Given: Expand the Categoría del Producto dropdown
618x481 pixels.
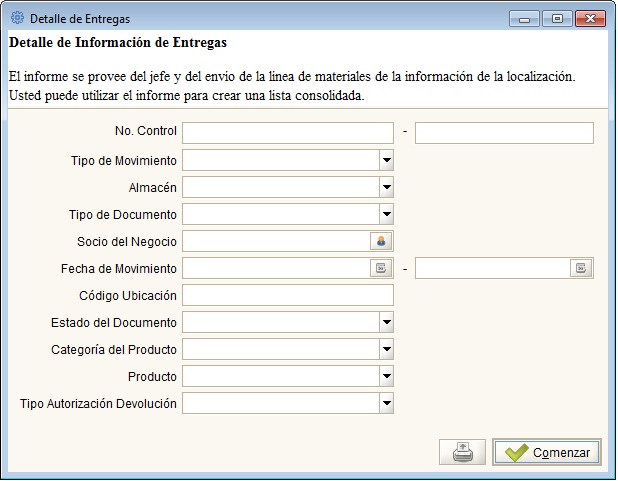Looking at the screenshot, I should [x=386, y=349].
